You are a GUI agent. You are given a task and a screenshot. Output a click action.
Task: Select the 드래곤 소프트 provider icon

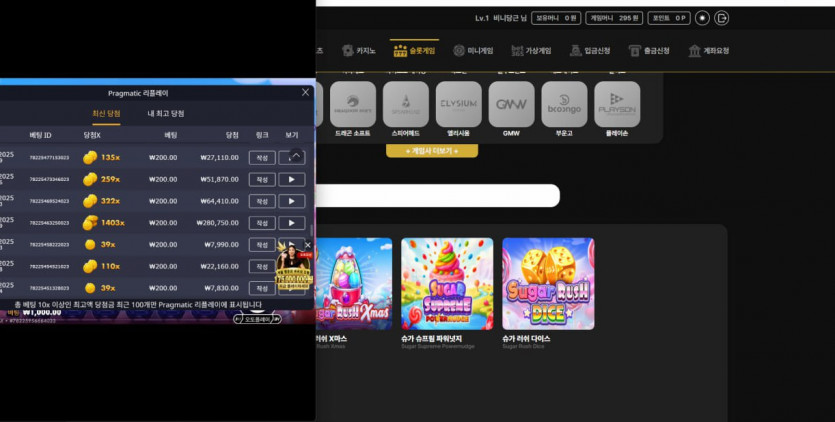[353, 104]
